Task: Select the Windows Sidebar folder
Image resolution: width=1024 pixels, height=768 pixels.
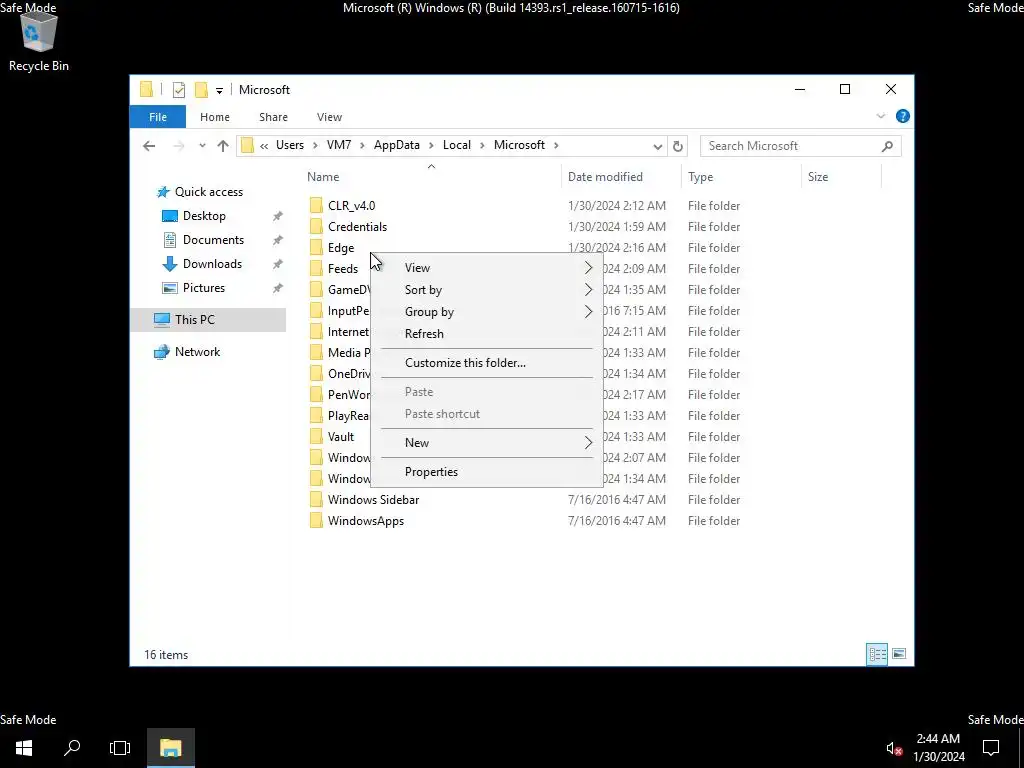Action: (373, 500)
